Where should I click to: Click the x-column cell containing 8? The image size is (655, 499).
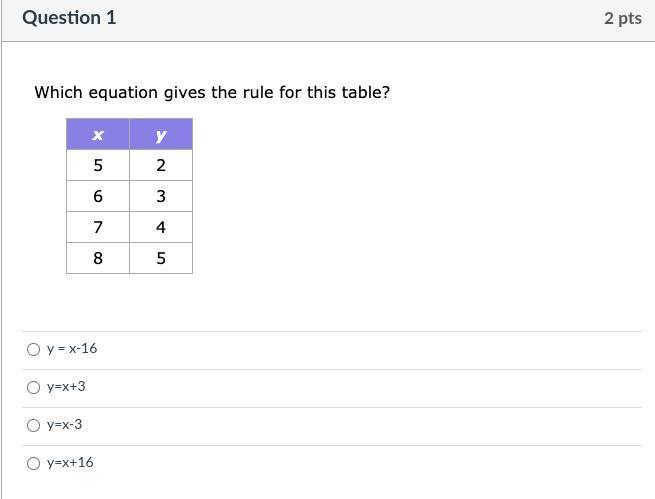[98, 258]
